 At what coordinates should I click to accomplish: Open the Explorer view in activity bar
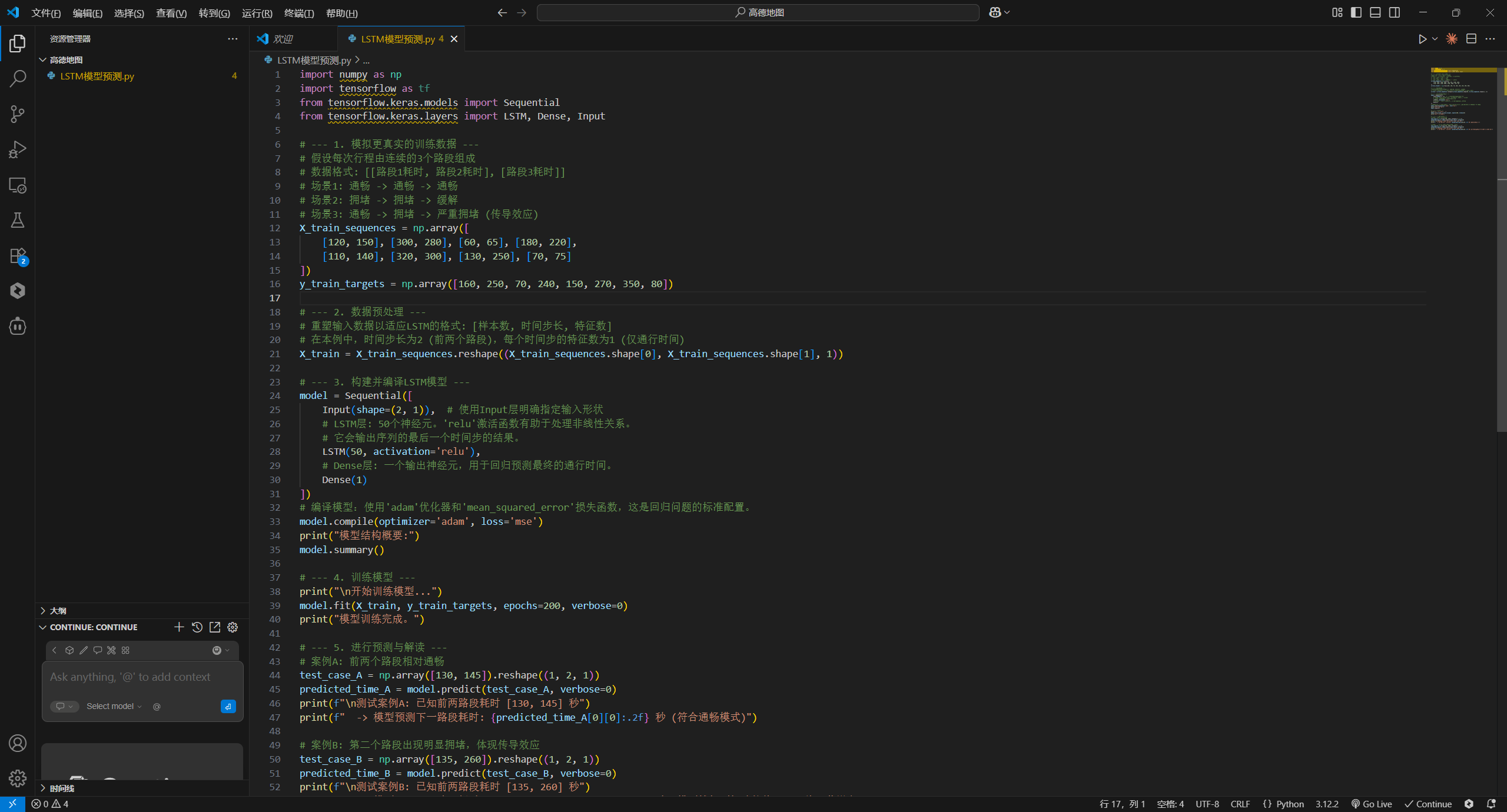(18, 43)
